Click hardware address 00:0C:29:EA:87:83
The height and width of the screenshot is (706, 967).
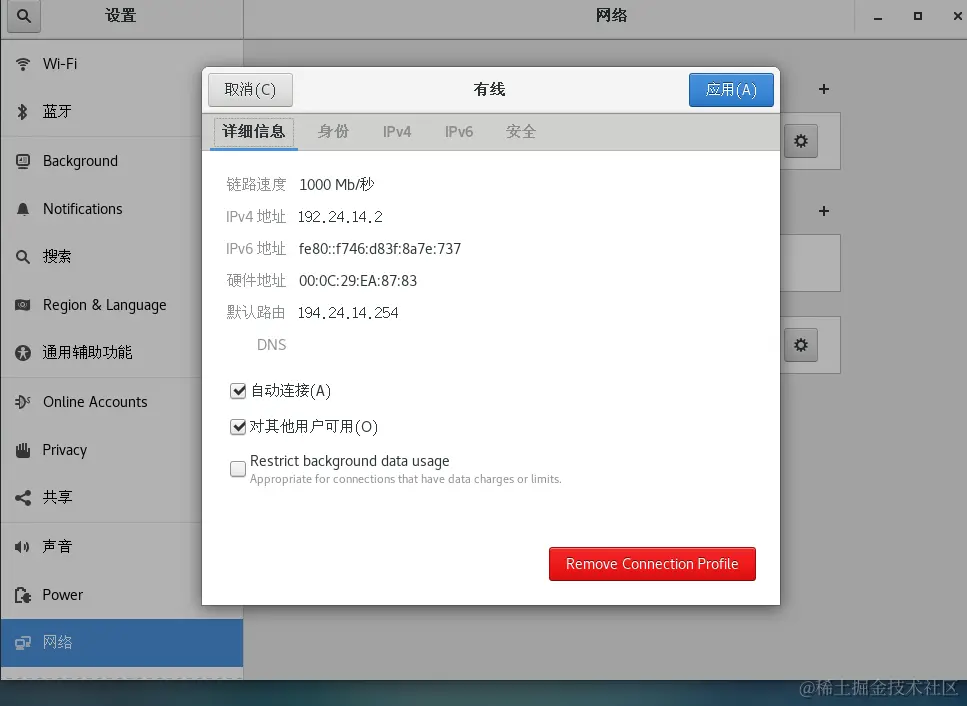pos(358,281)
